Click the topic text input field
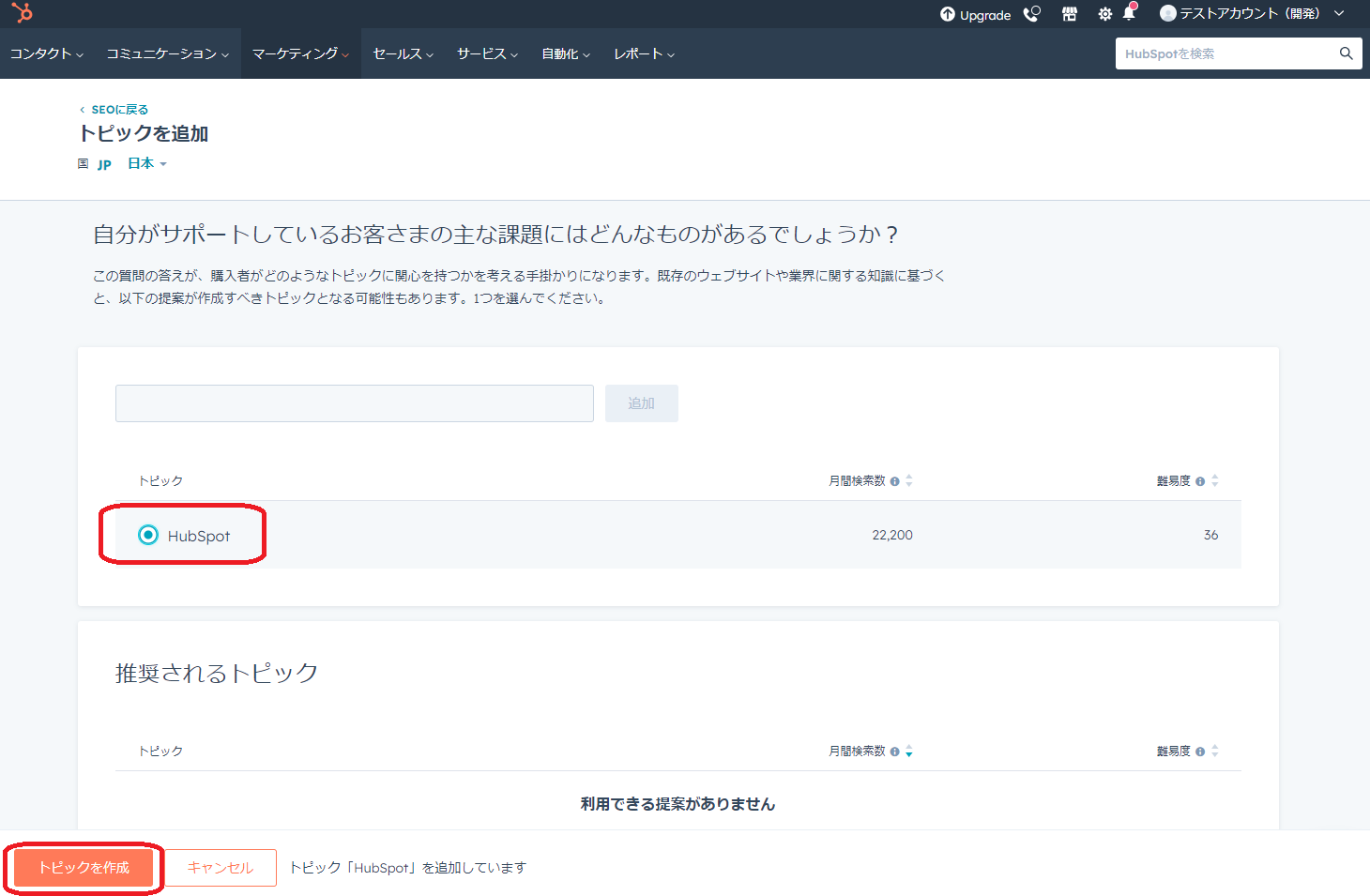Viewport: 1370px width, 896px height. [355, 403]
